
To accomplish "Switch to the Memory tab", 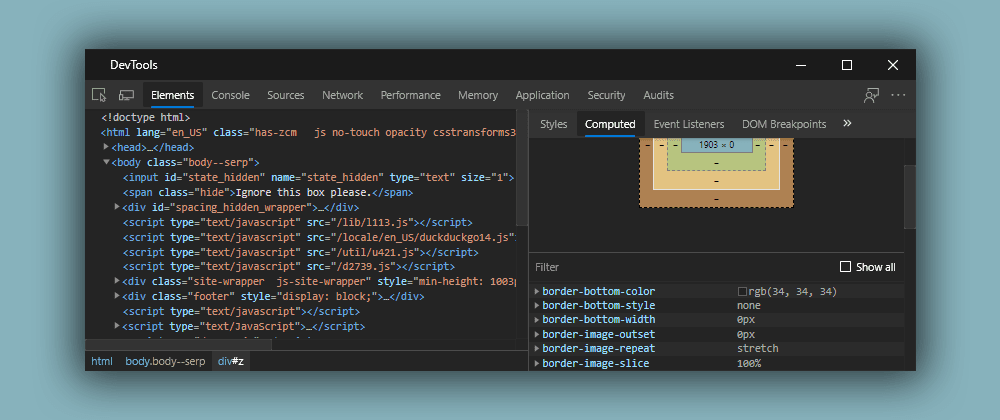I will [x=478, y=95].
